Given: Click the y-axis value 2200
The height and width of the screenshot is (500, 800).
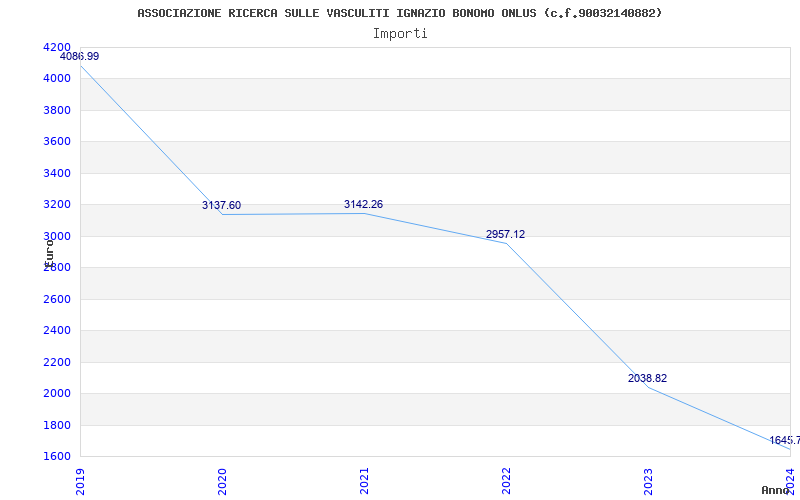Looking at the screenshot, I should click(x=57, y=362).
